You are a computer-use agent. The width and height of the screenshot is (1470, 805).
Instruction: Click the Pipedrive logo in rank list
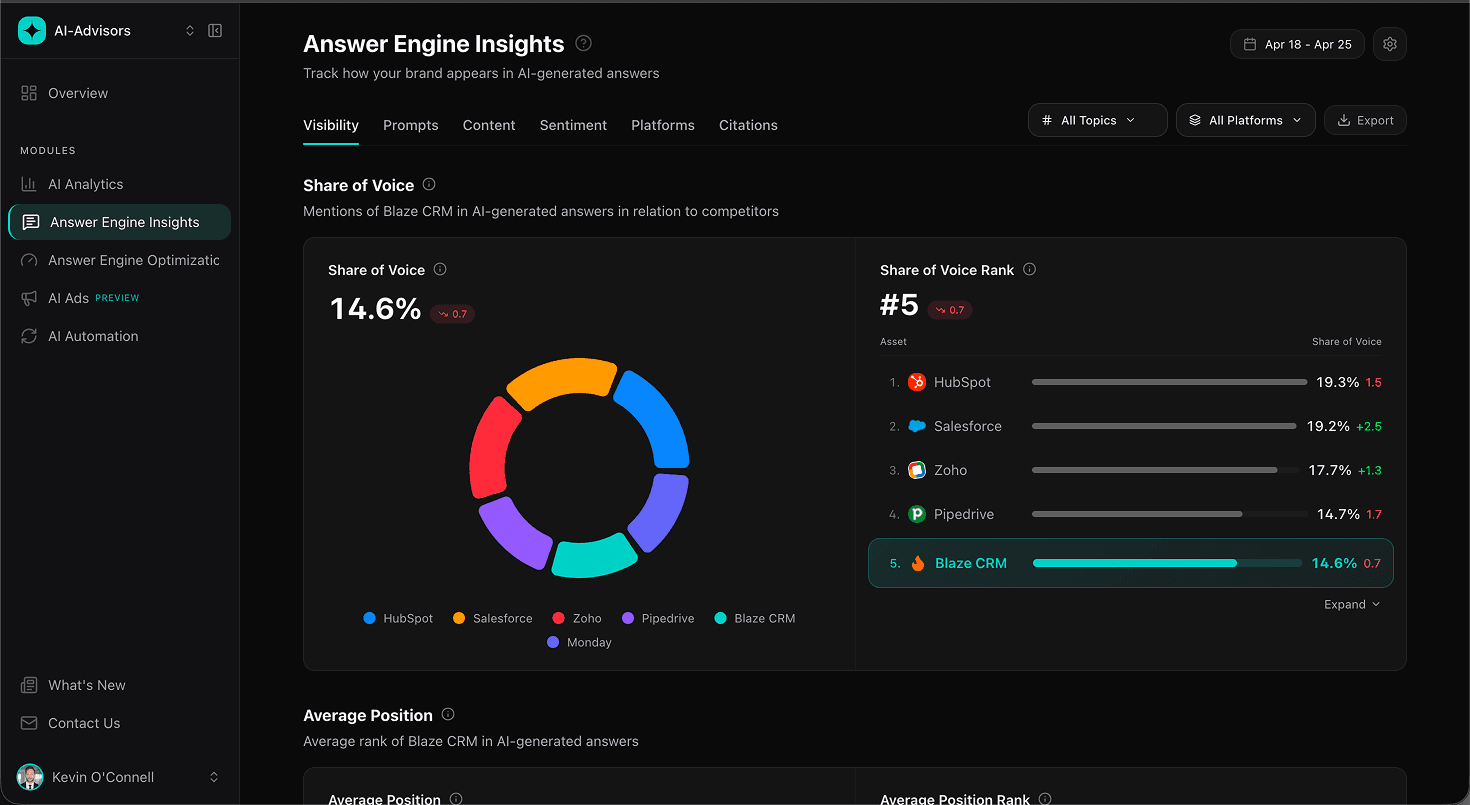tap(917, 514)
